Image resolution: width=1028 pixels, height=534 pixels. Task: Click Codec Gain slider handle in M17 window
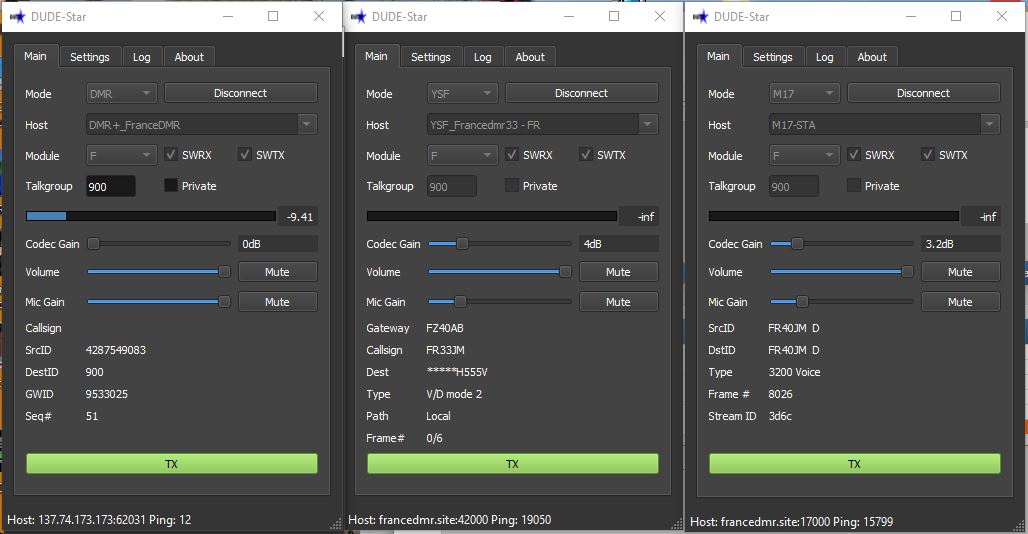(x=797, y=244)
